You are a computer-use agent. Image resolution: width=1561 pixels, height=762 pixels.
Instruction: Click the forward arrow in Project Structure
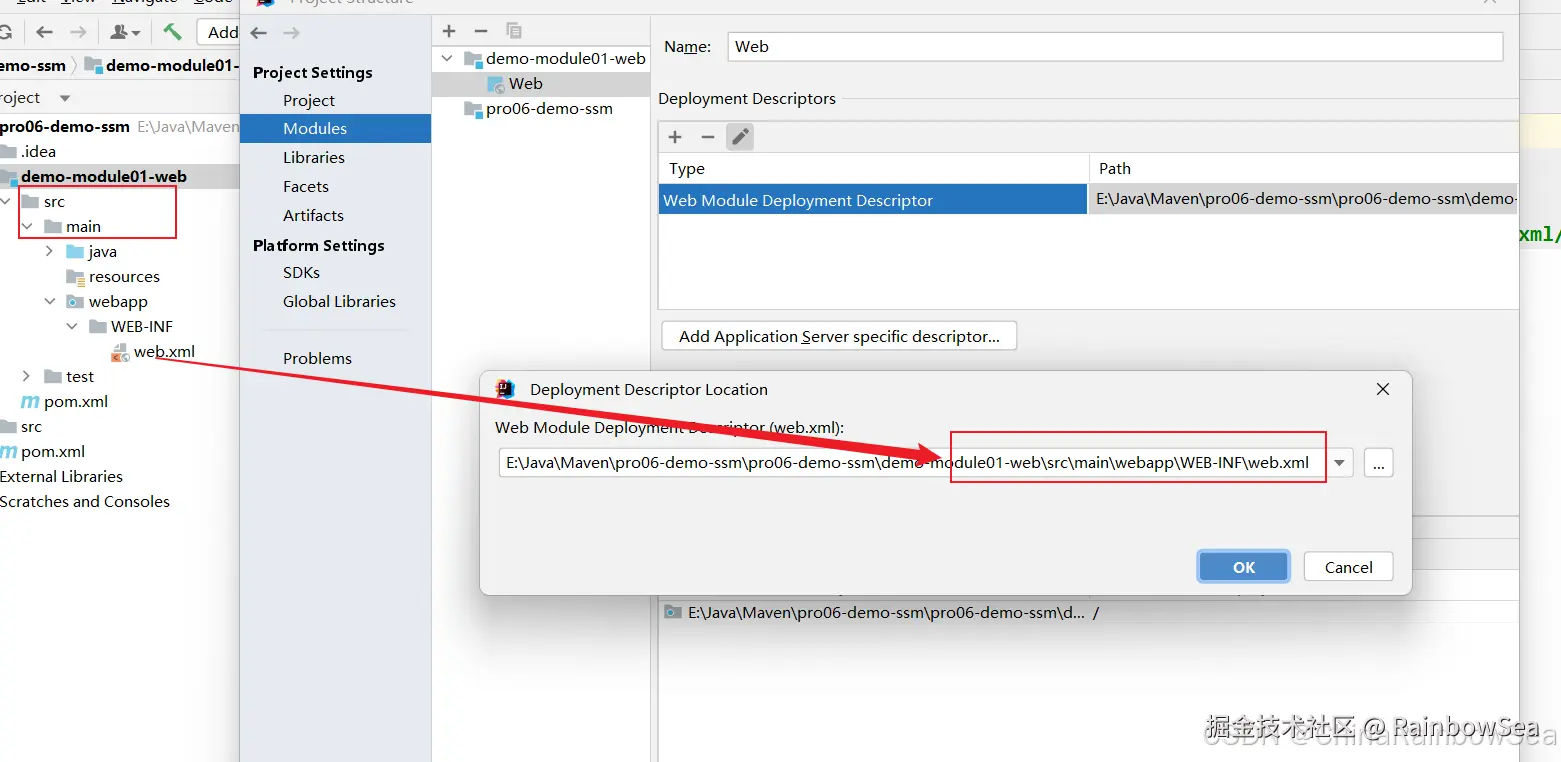(291, 33)
